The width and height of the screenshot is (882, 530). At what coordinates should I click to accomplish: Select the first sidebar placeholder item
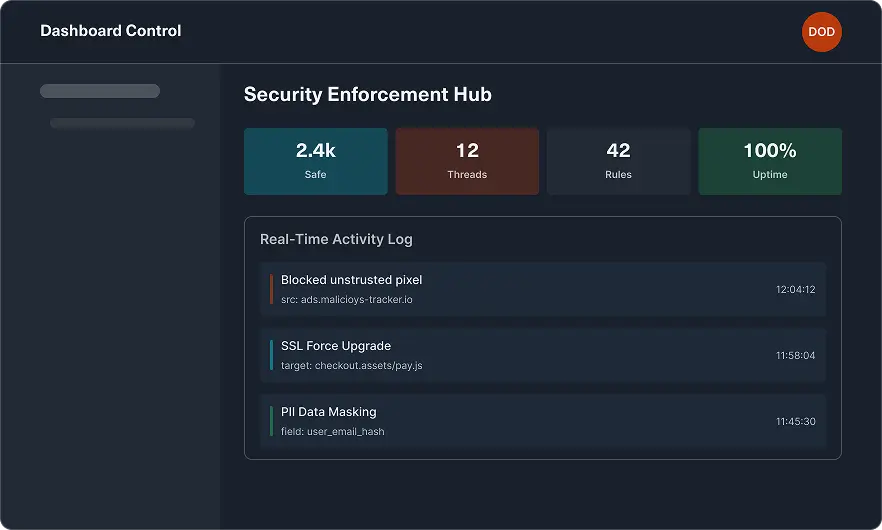(100, 91)
